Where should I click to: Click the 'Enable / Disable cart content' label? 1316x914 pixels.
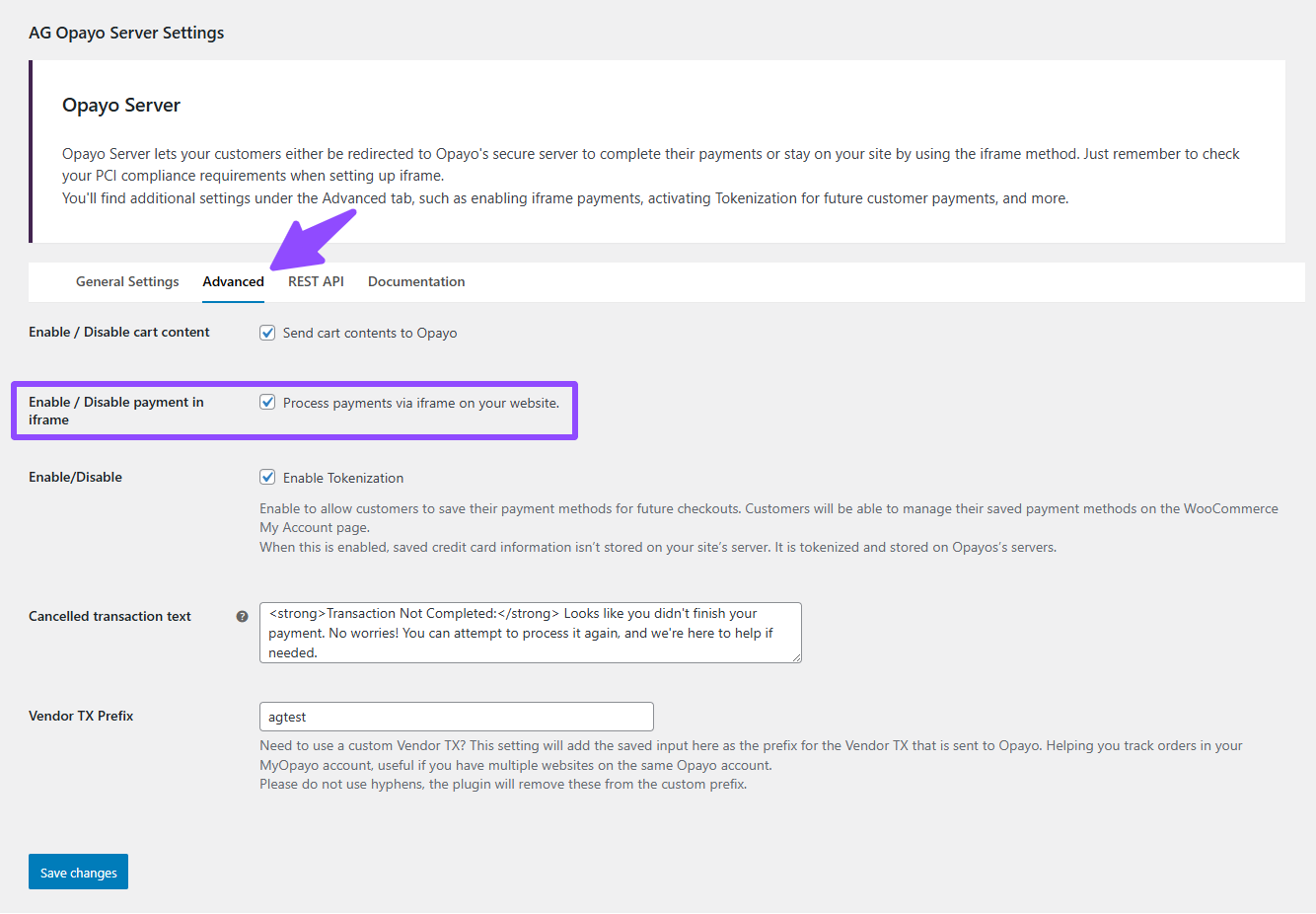118,333
